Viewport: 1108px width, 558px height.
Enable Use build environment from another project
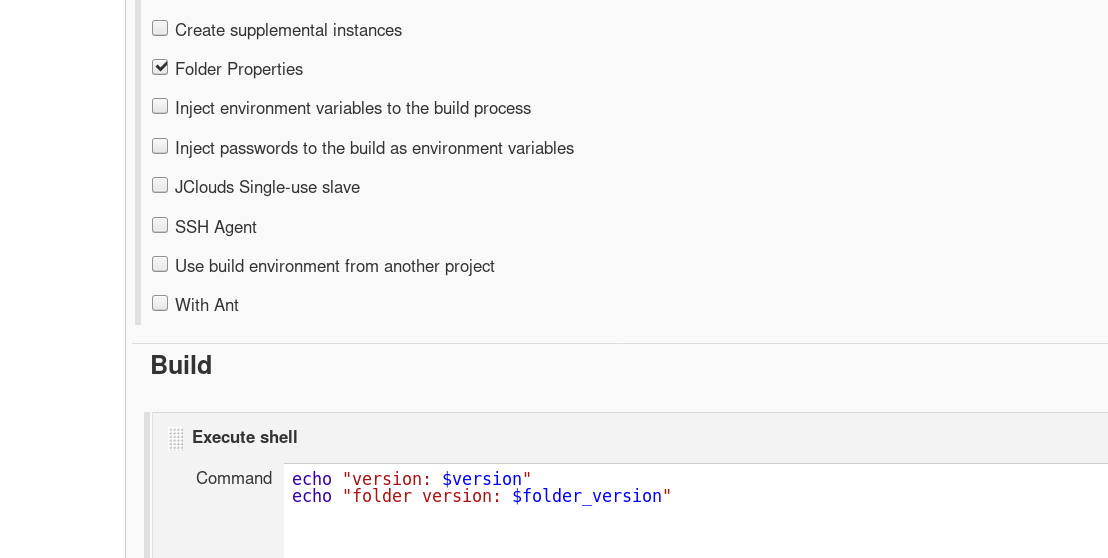[x=160, y=264]
